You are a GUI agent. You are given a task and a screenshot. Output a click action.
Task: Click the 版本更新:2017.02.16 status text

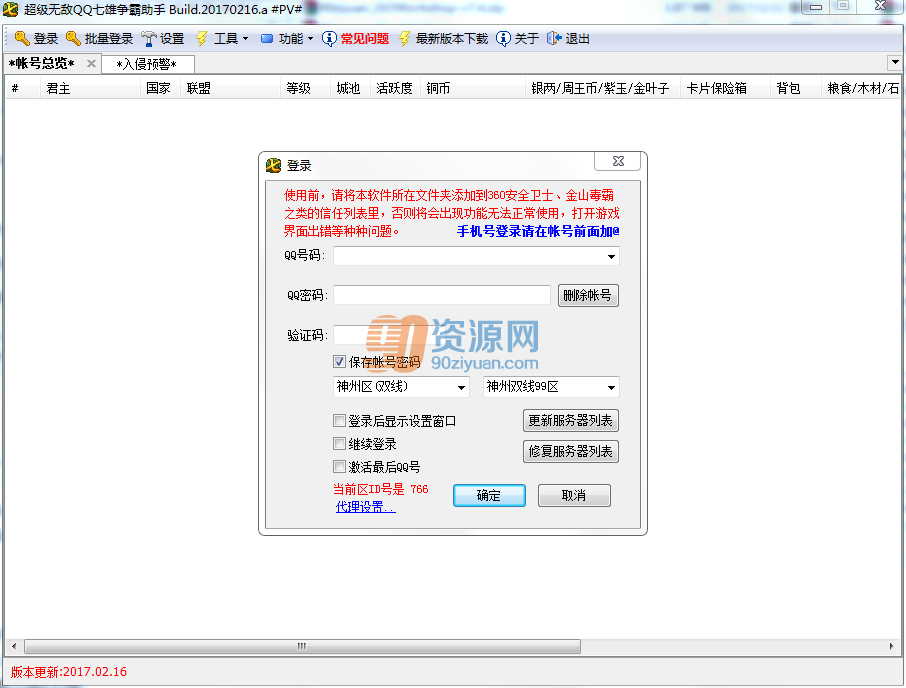click(69, 672)
